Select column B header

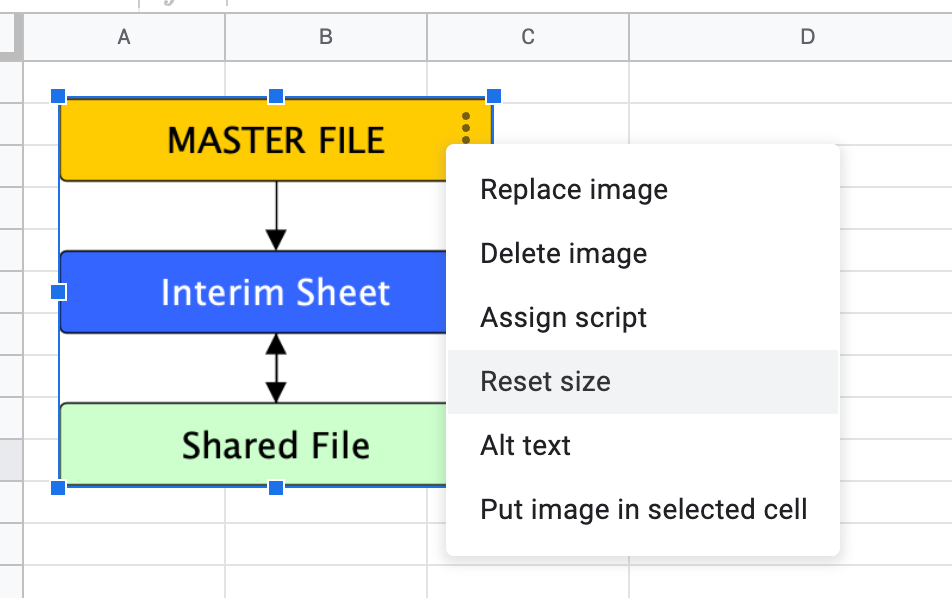pos(326,37)
